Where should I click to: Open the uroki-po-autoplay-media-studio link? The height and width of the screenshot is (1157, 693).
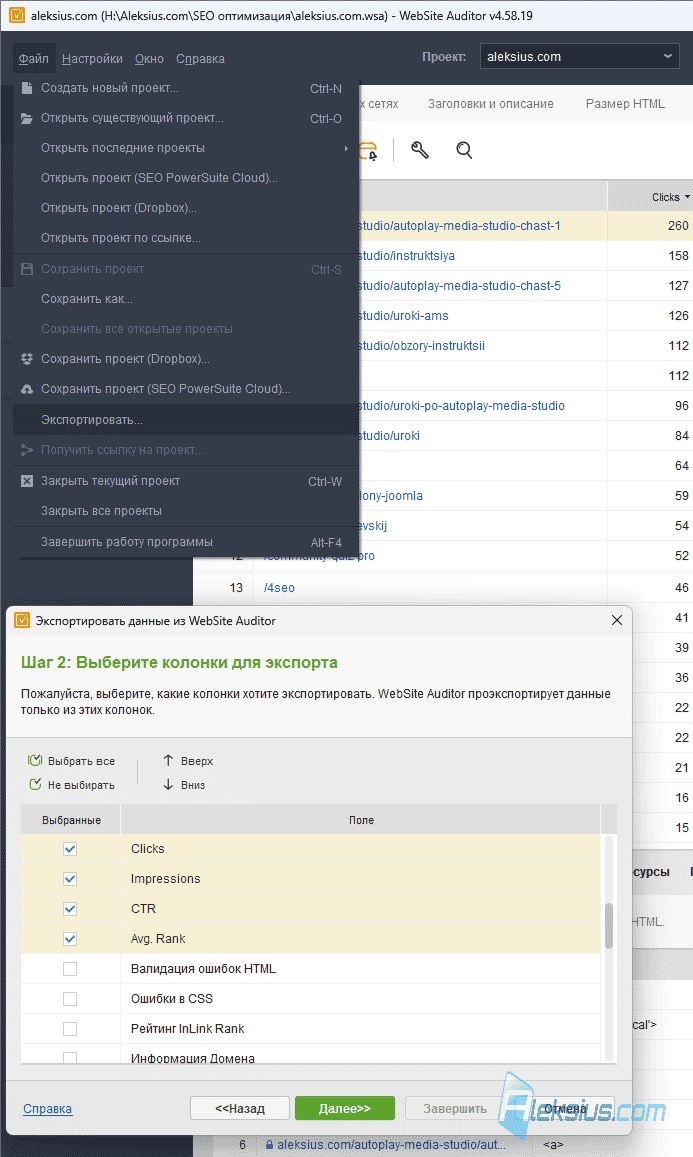coord(462,406)
